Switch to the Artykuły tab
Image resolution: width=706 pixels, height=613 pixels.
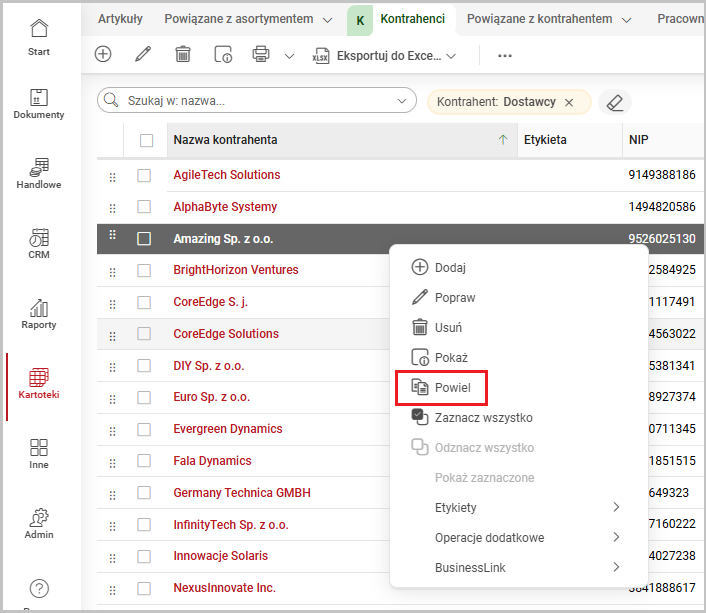click(x=120, y=19)
